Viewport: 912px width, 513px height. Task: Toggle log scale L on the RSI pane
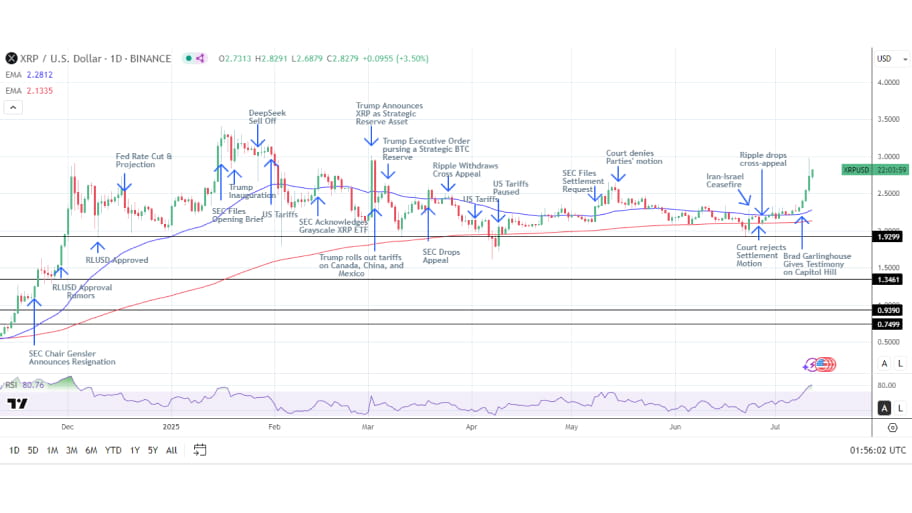point(900,408)
